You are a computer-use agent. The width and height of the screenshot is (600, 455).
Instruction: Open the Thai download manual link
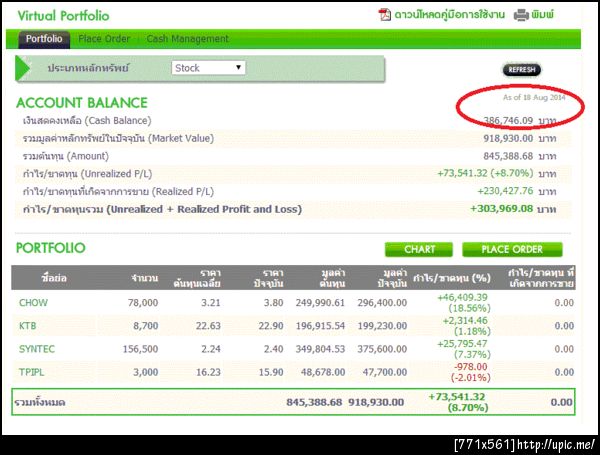pos(450,15)
